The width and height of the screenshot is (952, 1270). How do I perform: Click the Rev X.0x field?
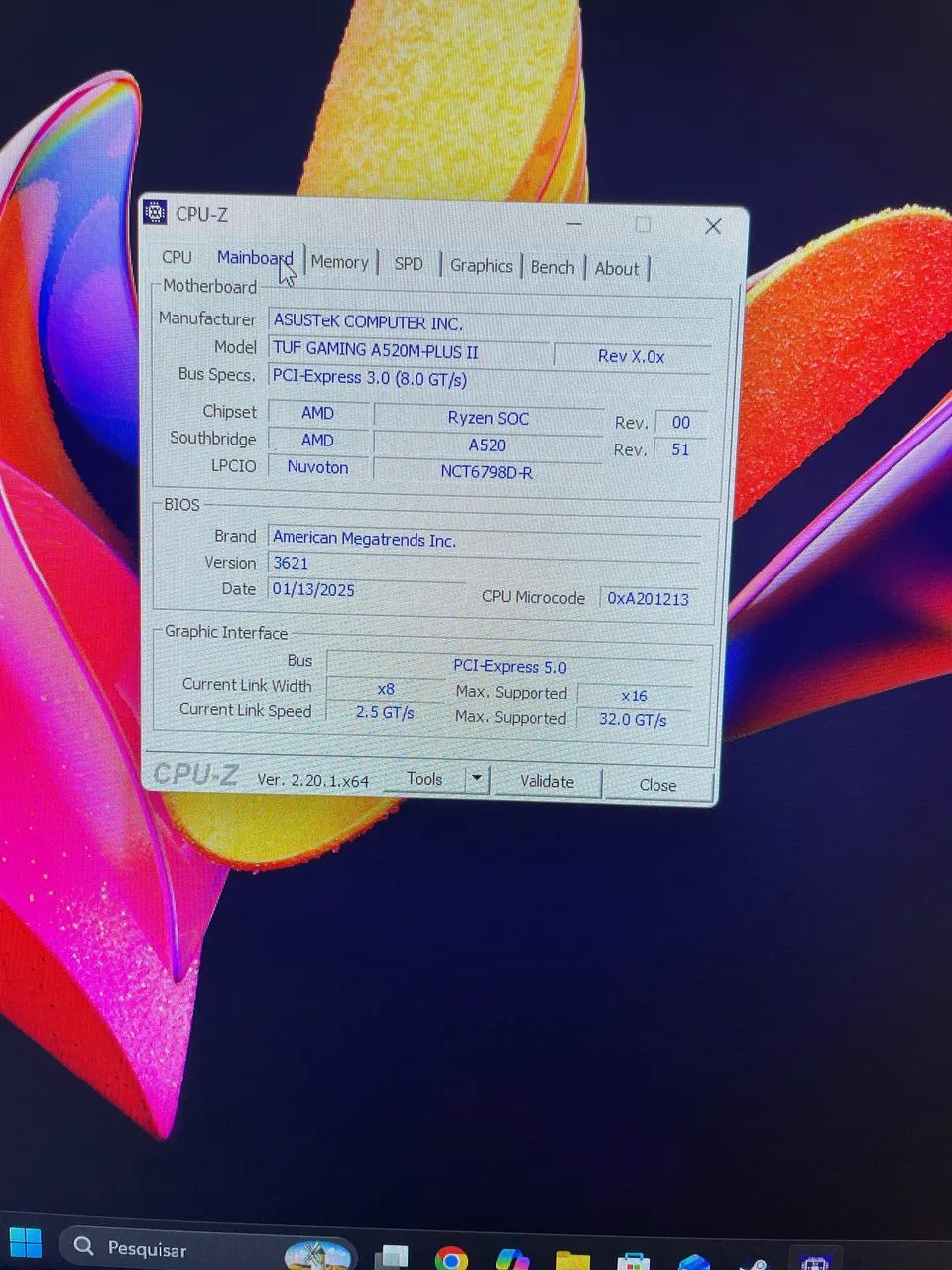tap(632, 356)
